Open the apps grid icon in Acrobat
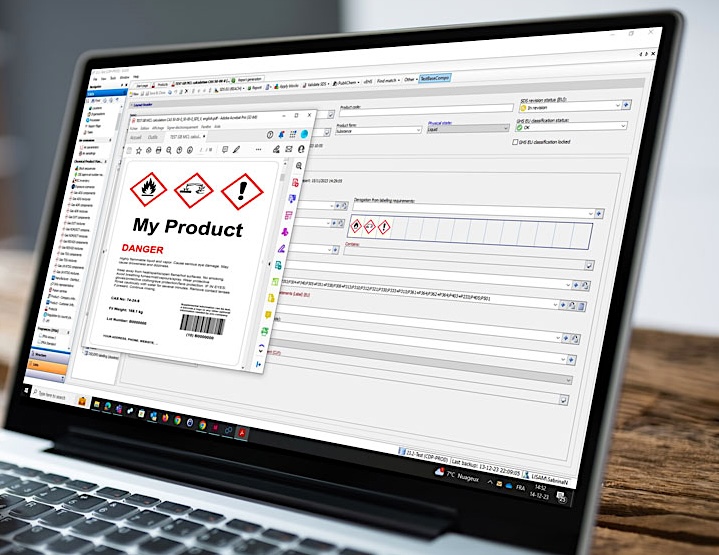The image size is (719, 555). tap(293, 134)
